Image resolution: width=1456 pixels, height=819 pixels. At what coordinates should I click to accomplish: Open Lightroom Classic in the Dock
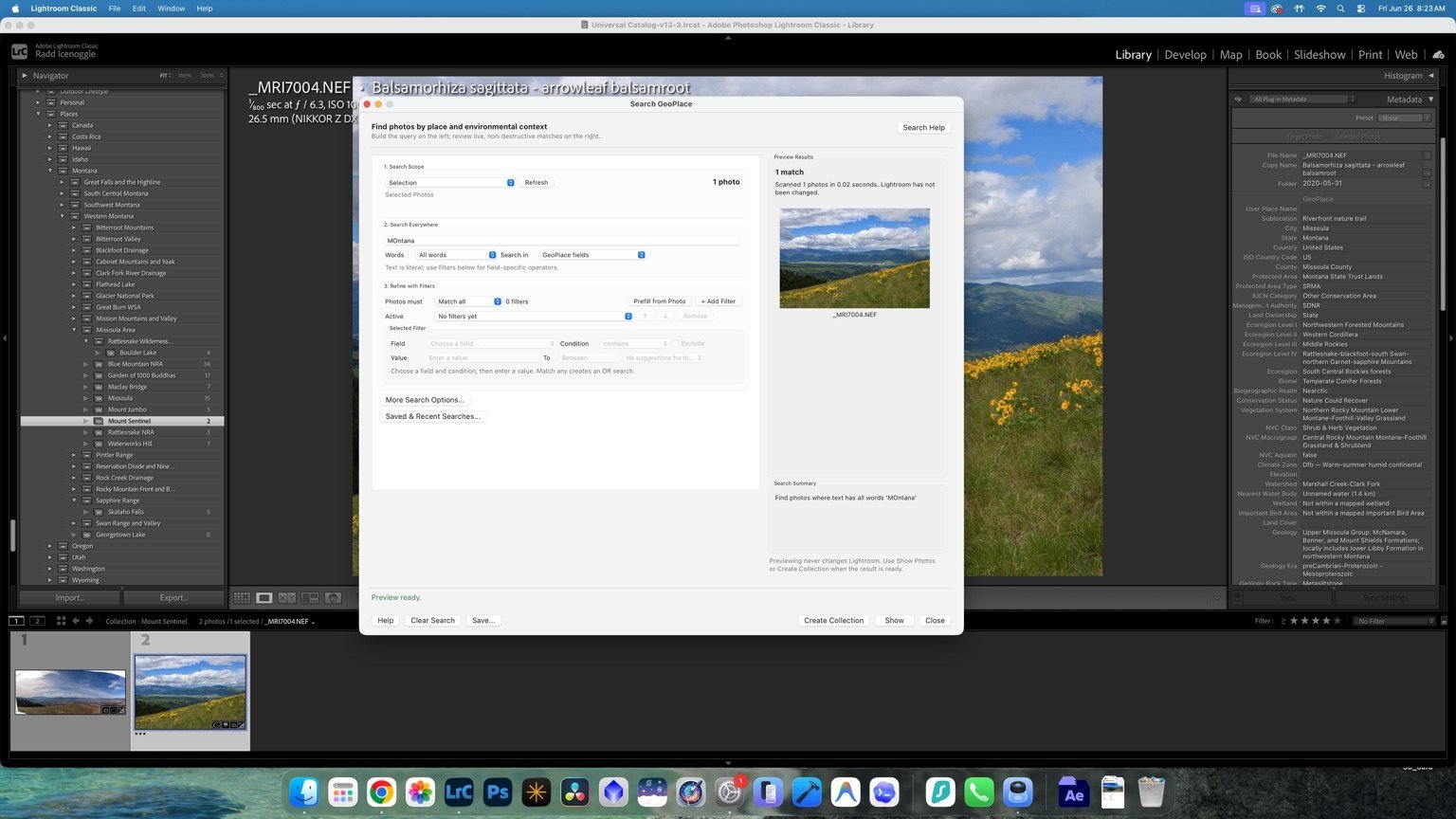tap(459, 792)
